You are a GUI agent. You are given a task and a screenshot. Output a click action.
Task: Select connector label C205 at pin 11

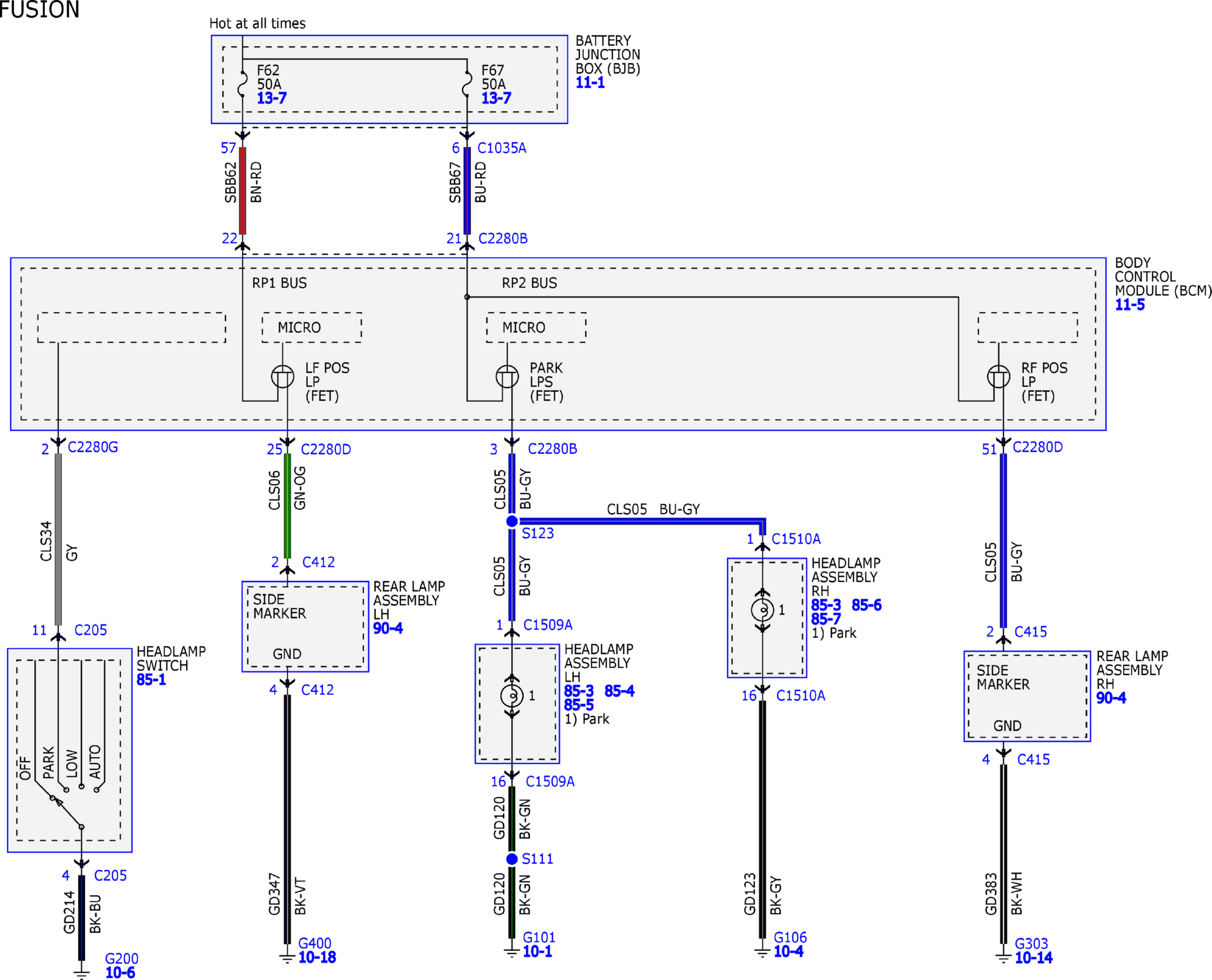pos(90,630)
